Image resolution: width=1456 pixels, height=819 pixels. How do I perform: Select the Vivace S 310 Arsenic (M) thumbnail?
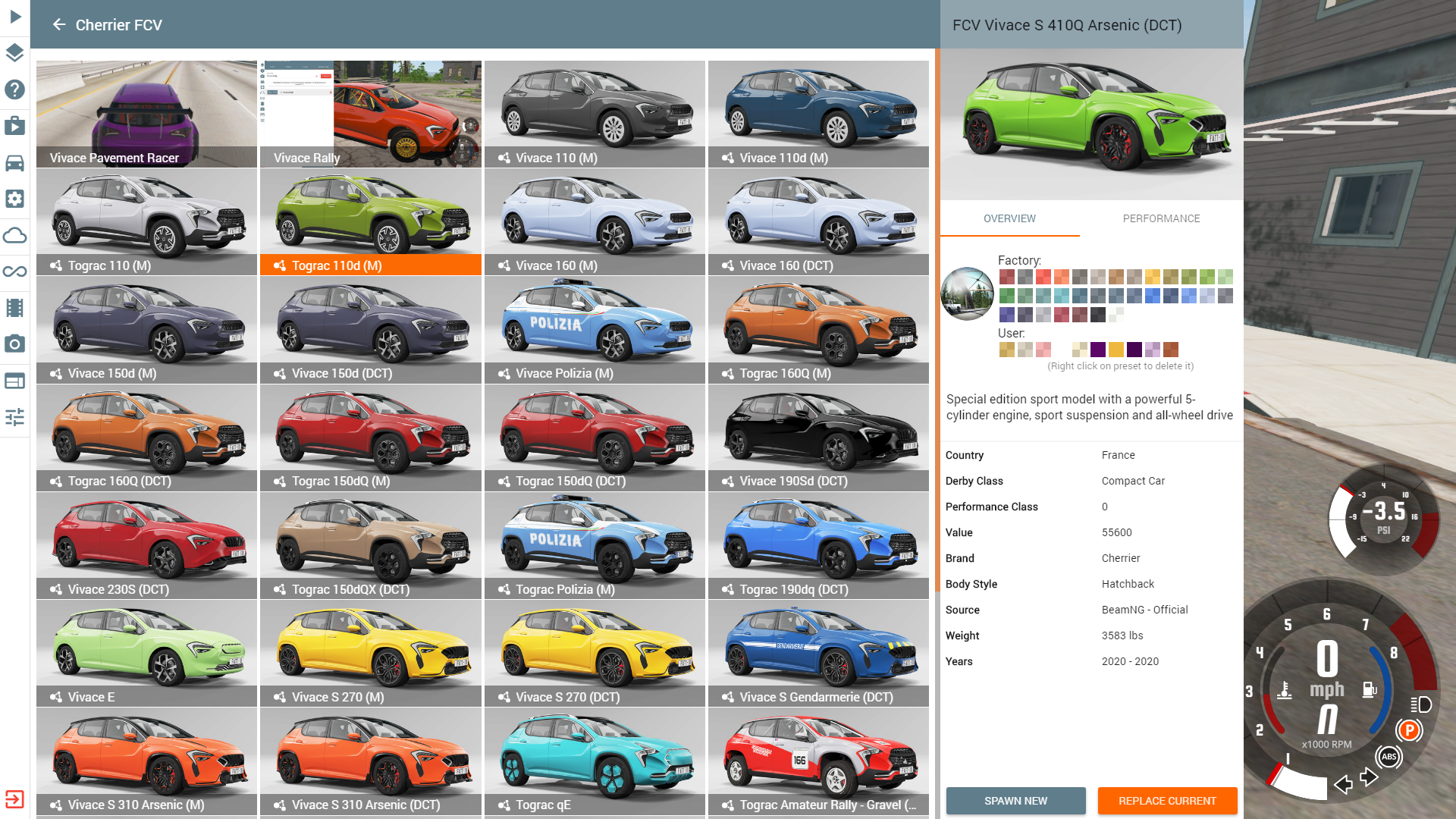pos(146,761)
